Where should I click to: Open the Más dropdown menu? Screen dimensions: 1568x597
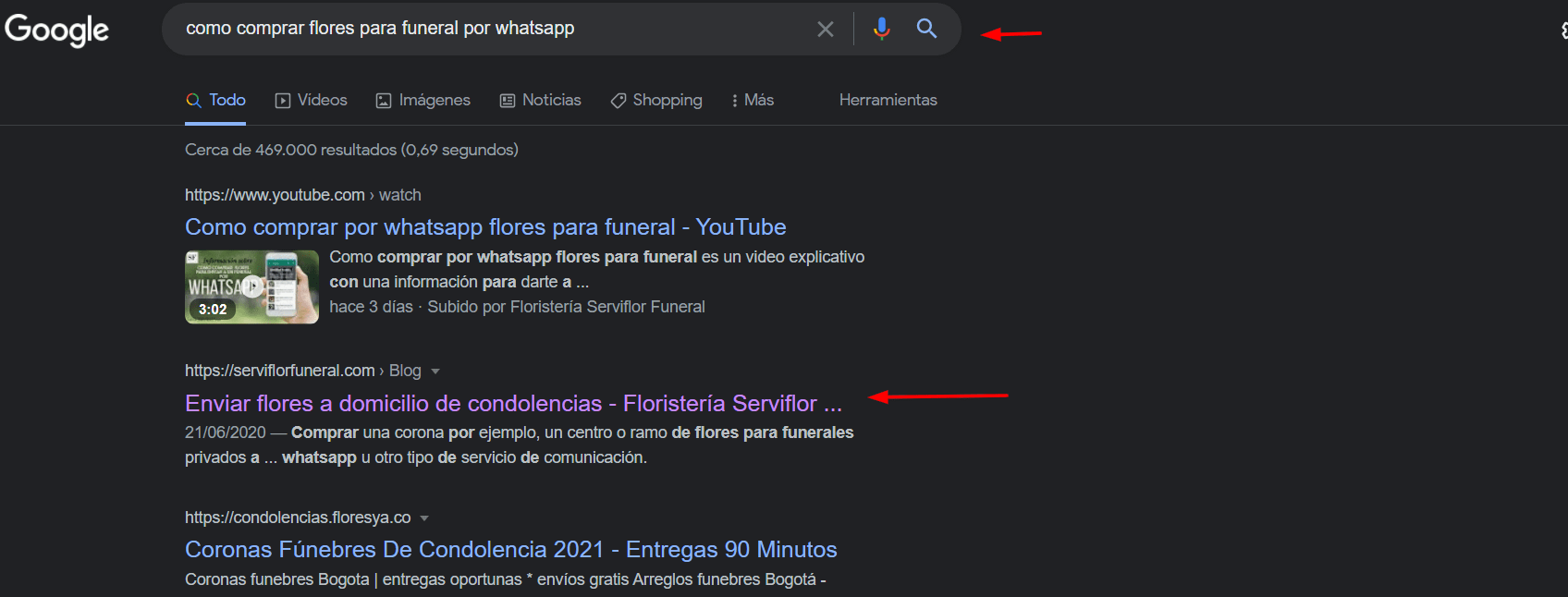(x=753, y=100)
